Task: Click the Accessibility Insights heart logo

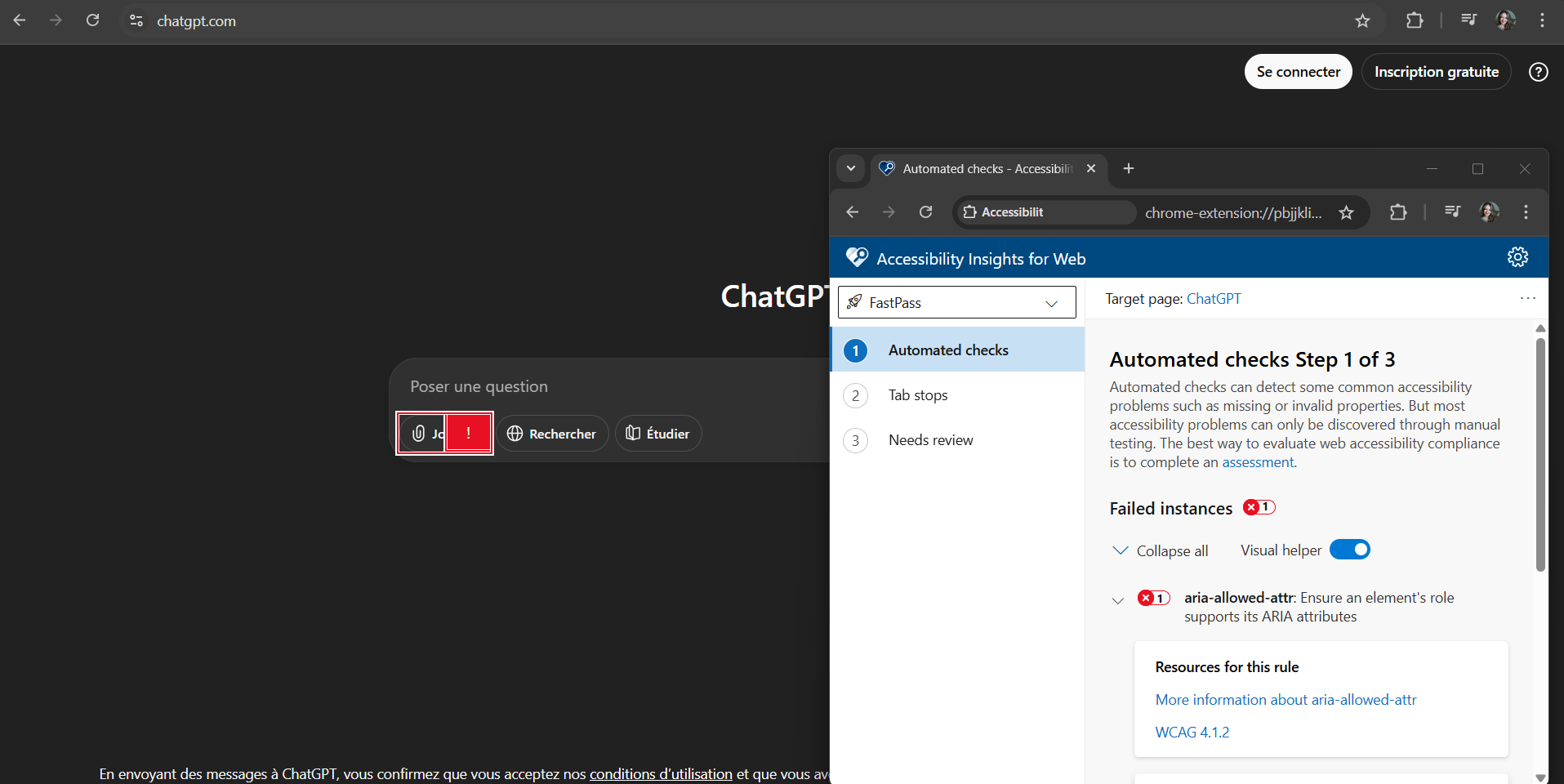Action: pyautogui.click(x=857, y=257)
